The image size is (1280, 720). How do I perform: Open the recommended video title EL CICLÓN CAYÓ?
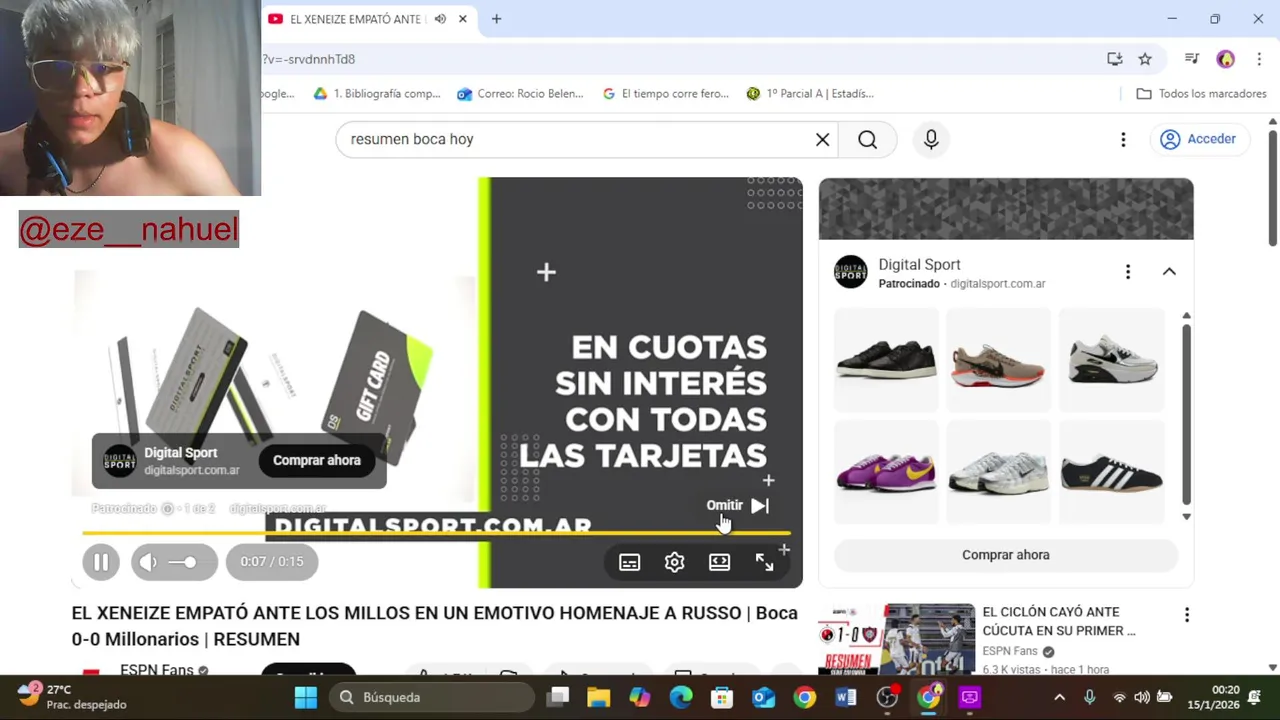(x=1059, y=621)
